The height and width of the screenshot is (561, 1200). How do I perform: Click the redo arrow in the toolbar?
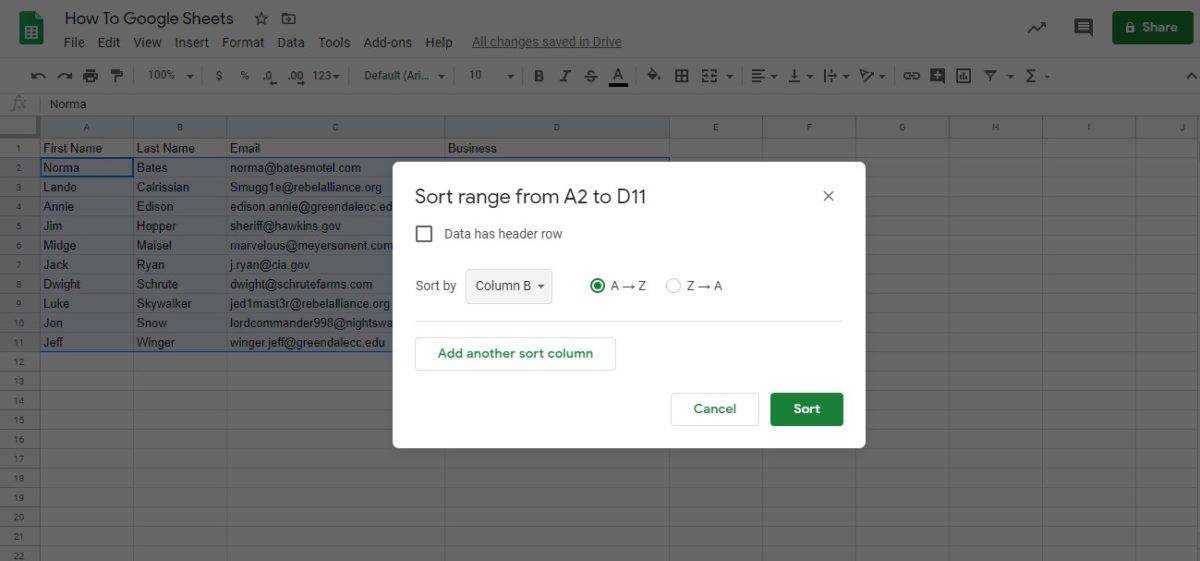[65, 76]
